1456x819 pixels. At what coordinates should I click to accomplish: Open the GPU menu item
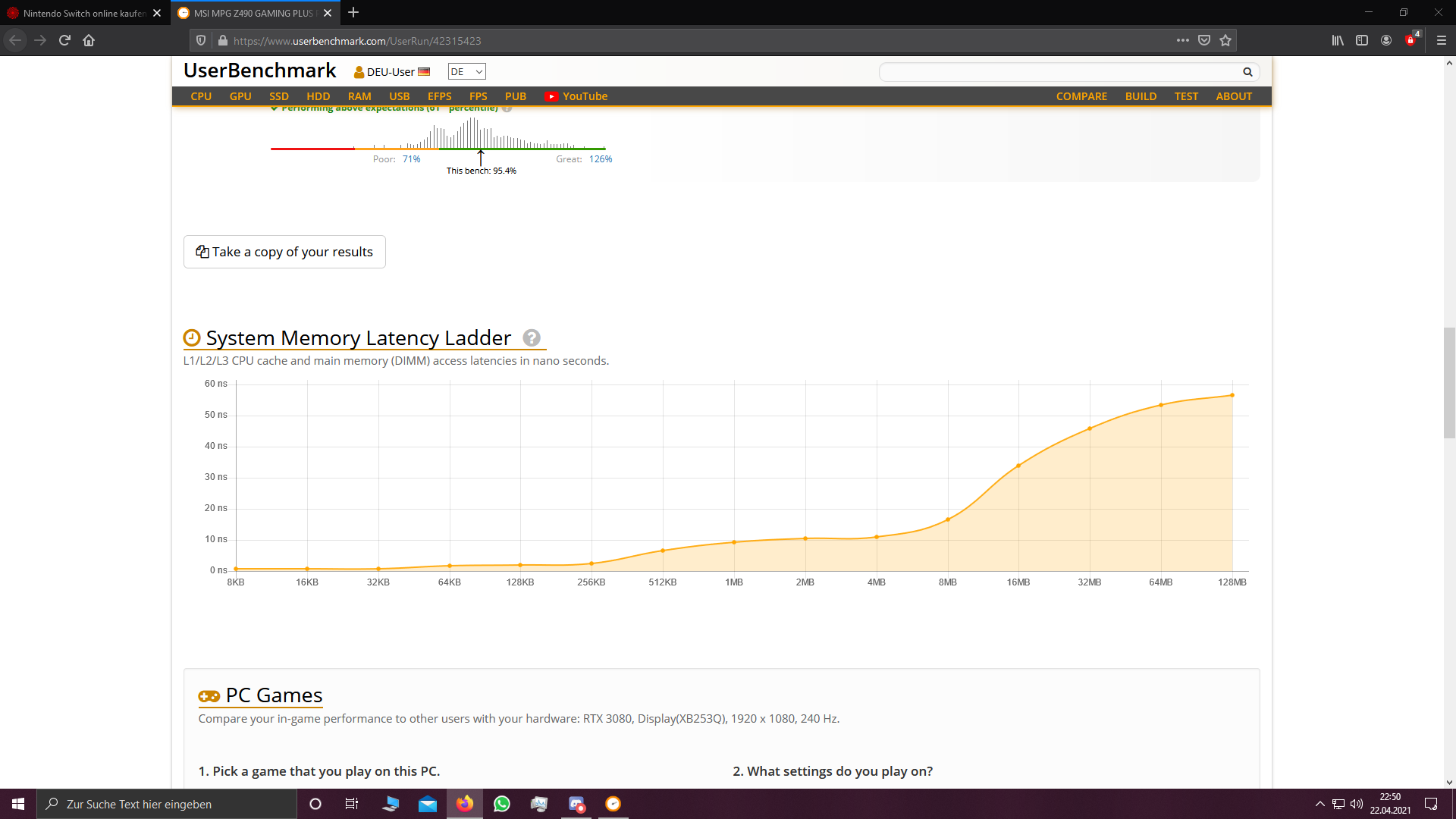click(x=240, y=96)
